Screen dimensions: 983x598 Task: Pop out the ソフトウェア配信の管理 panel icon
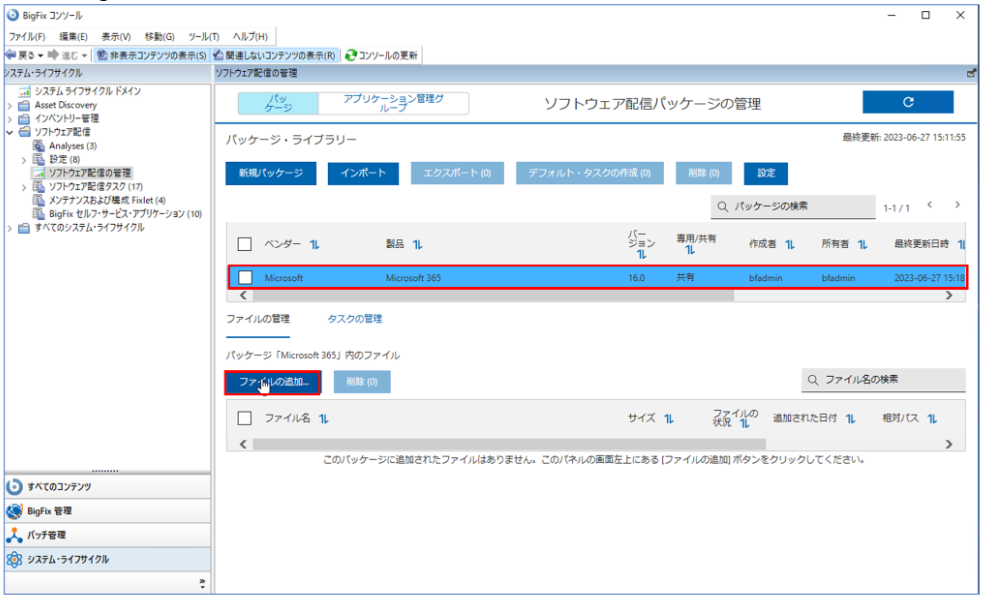tap(971, 73)
